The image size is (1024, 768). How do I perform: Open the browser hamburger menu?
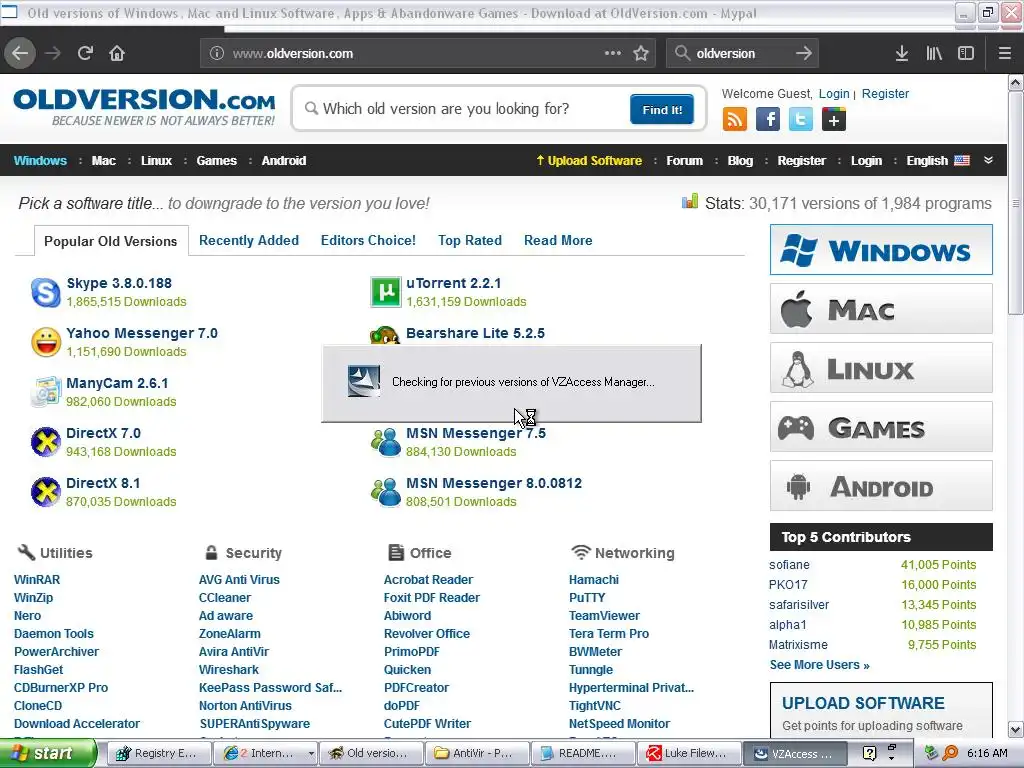pyautogui.click(x=1005, y=53)
